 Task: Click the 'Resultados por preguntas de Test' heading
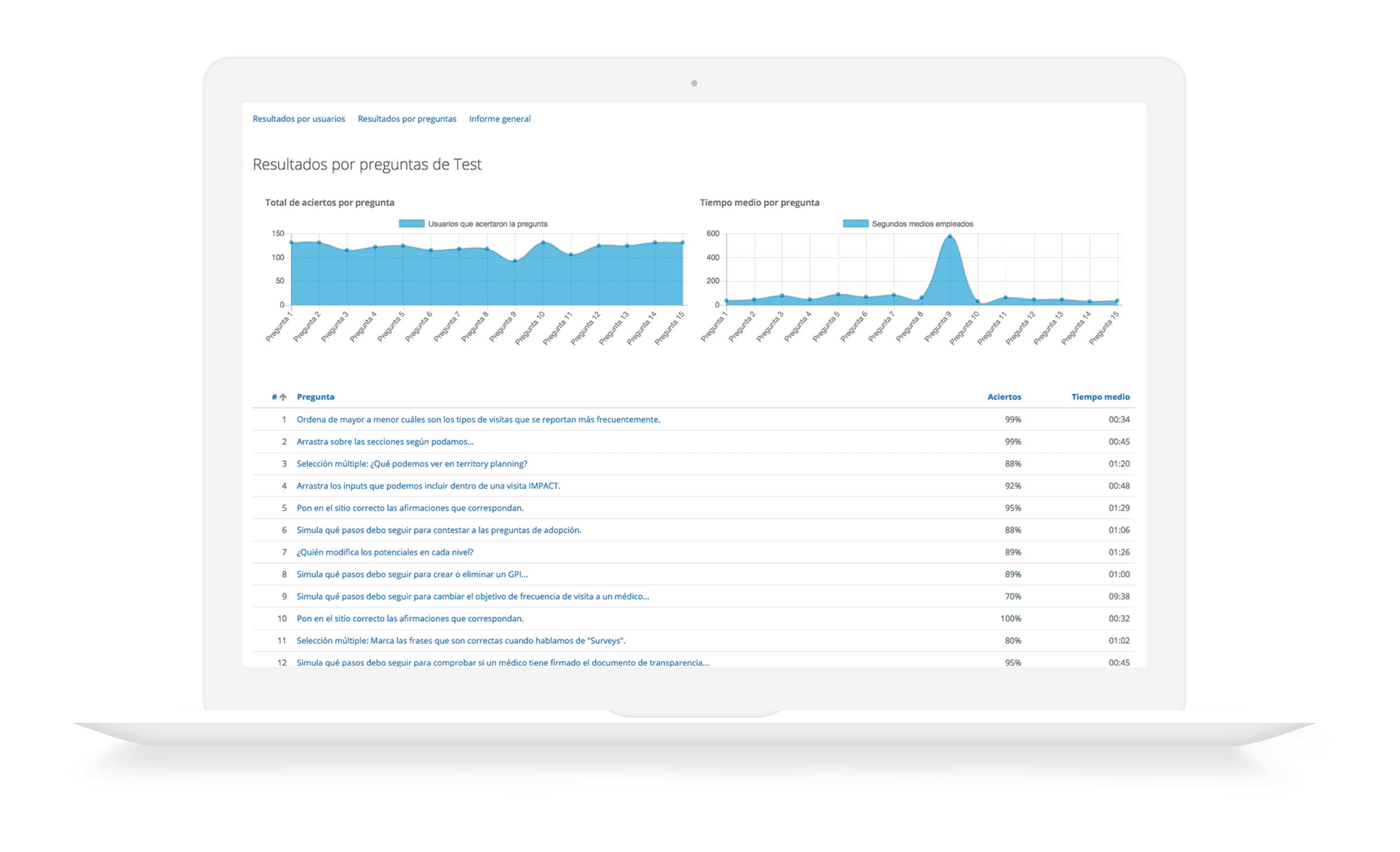click(367, 165)
